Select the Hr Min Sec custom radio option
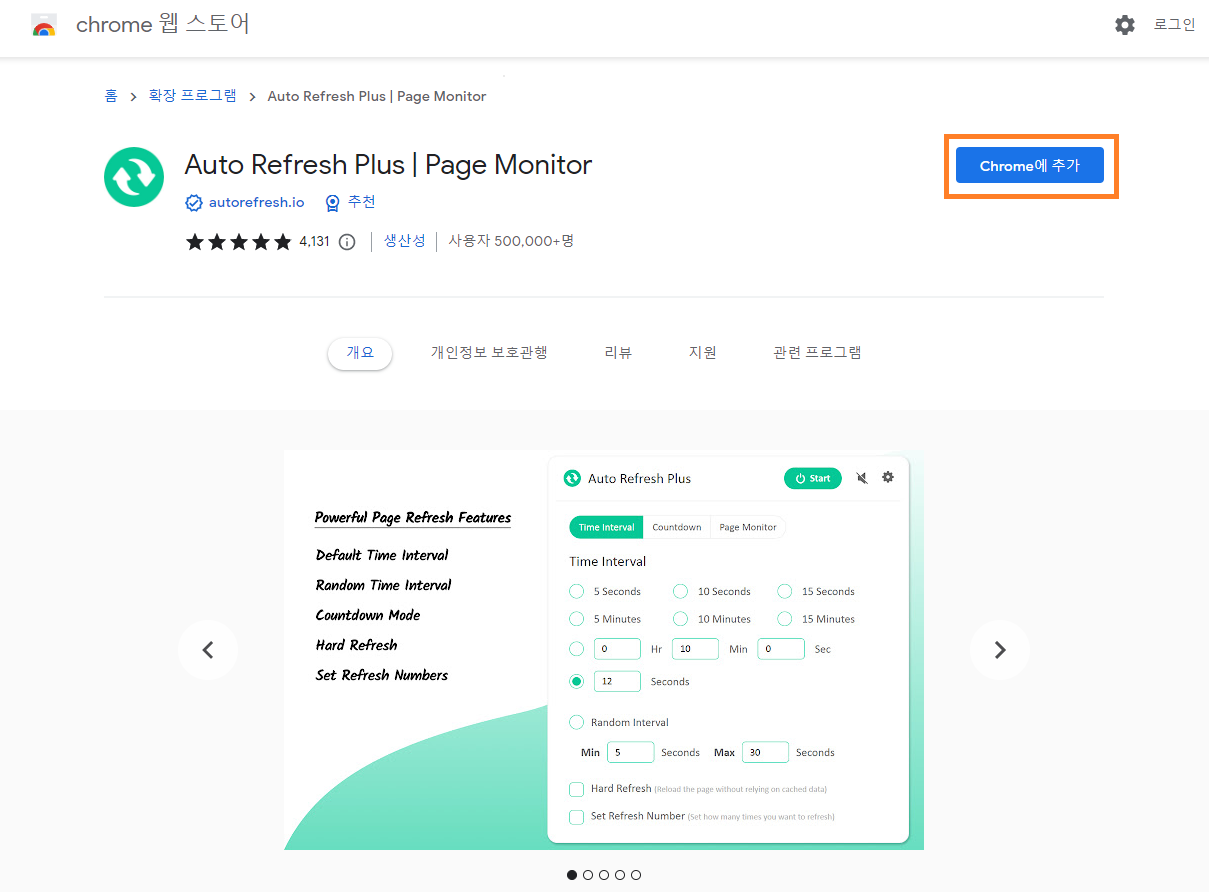Viewport: 1209px width, 892px height. click(x=576, y=649)
